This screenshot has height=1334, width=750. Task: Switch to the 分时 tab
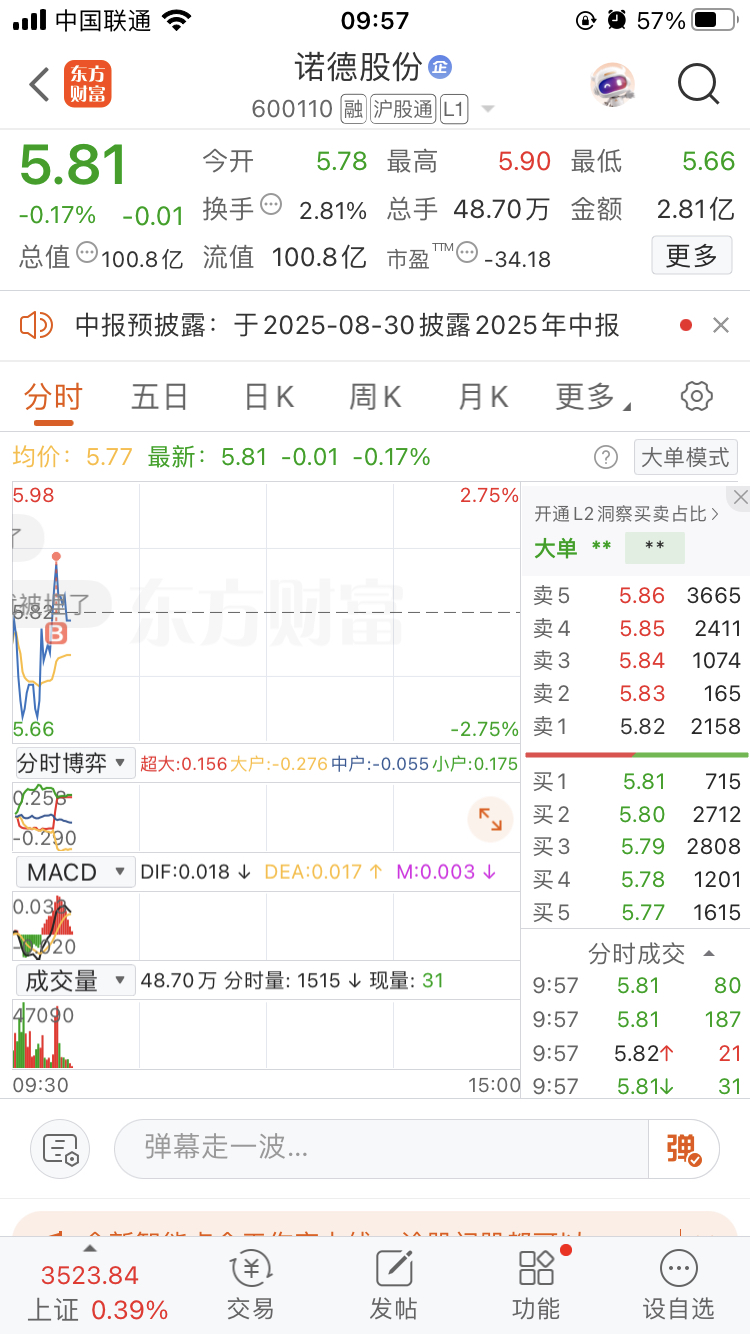click(x=54, y=397)
